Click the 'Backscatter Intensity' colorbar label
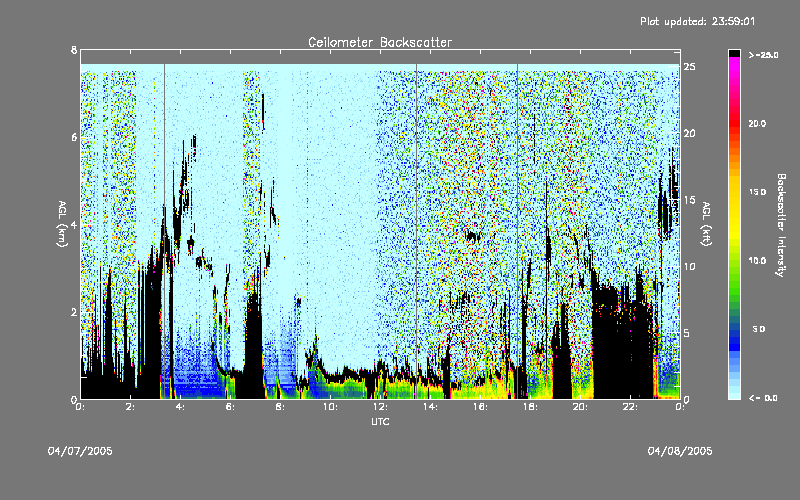Screen dimensions: 800x500 click(x=781, y=225)
